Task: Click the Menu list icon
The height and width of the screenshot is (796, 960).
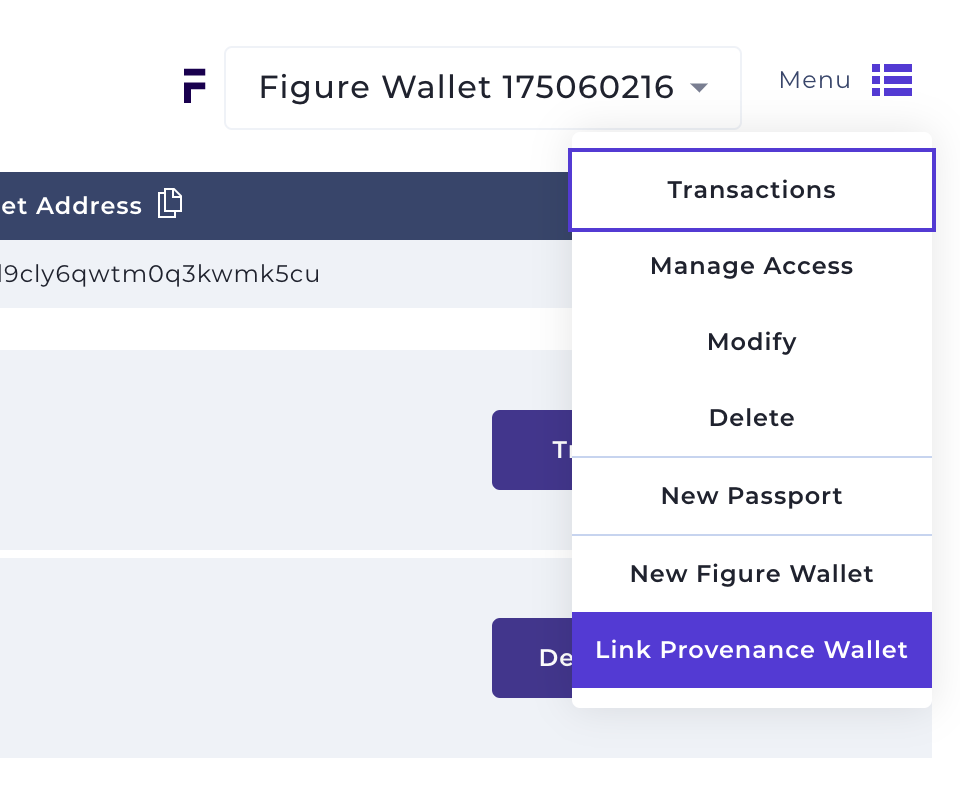Action: pos(891,80)
